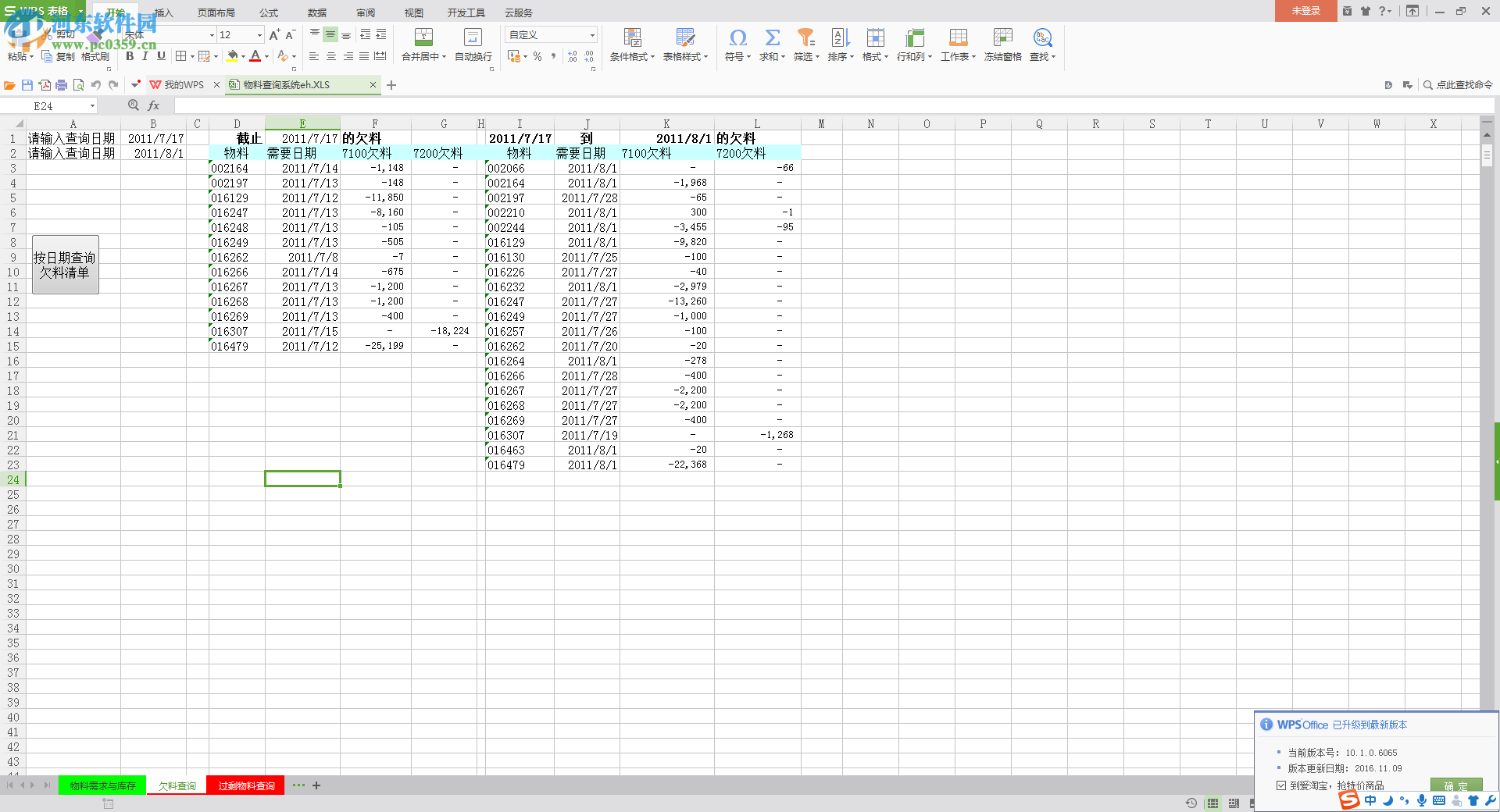The image size is (1500, 812).
Task: Open the cell name box dropdown
Action: (92, 106)
